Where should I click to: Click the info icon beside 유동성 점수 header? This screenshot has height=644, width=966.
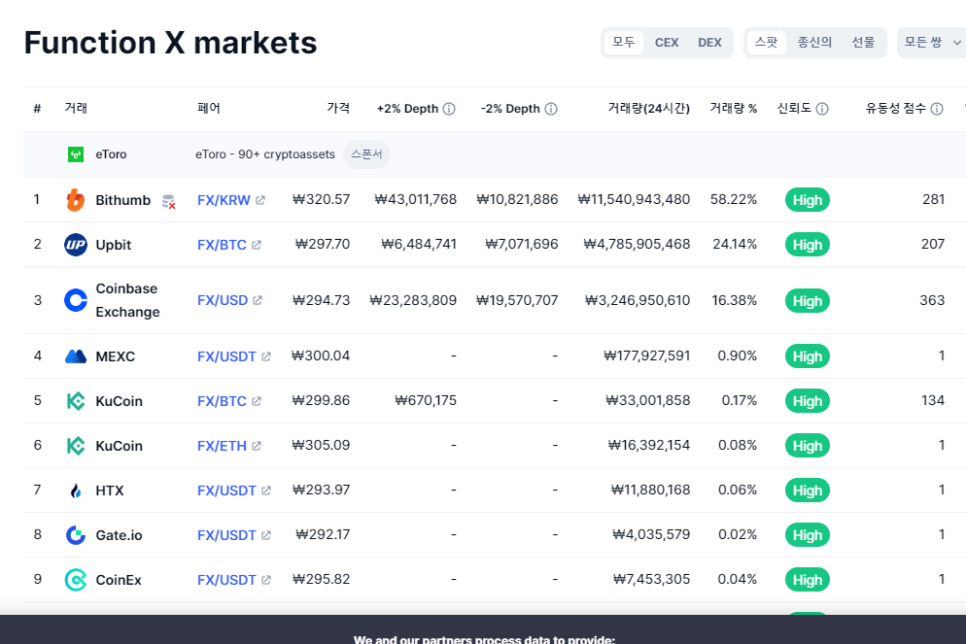[936, 109]
